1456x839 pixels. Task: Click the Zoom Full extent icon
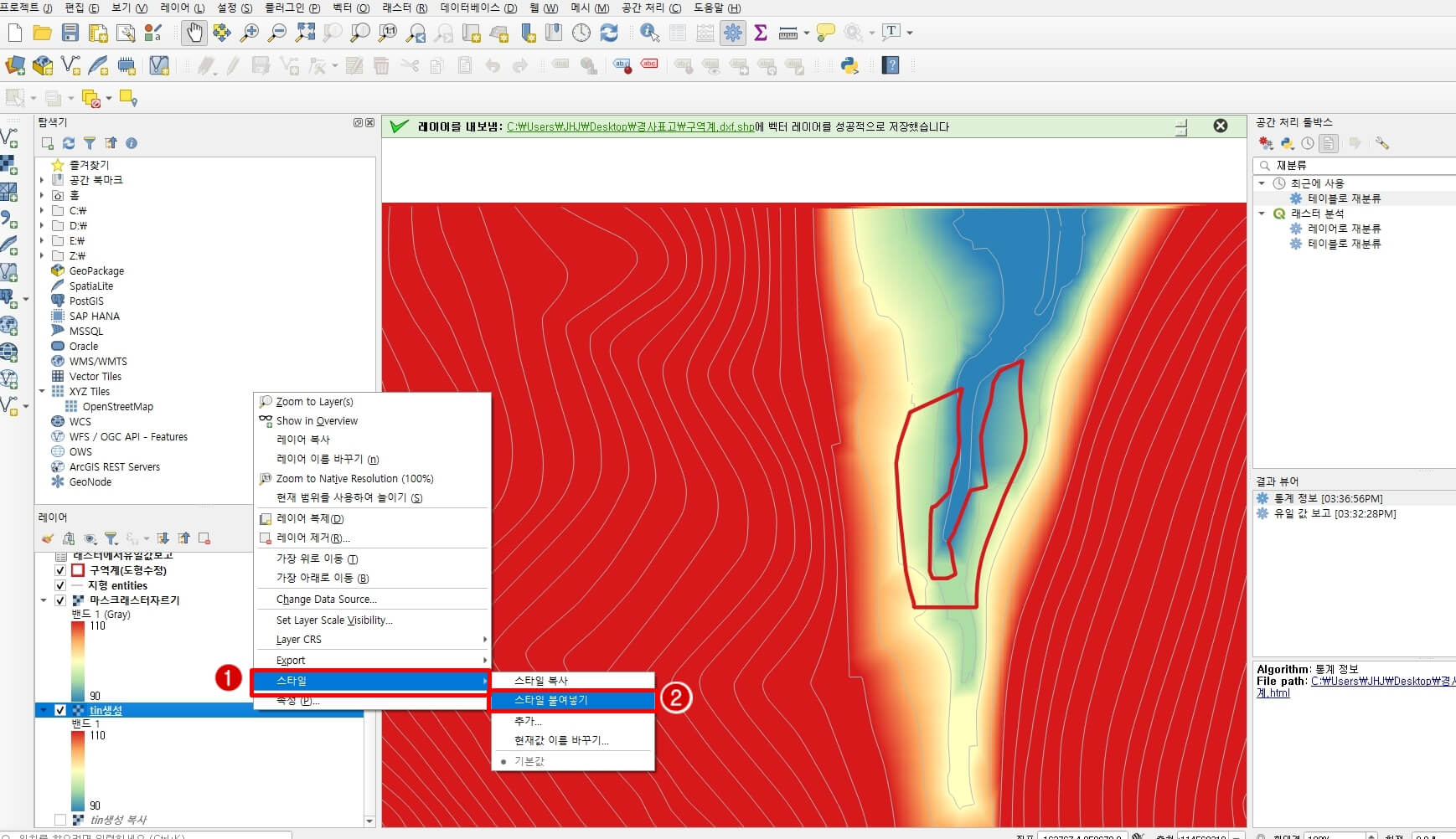(305, 33)
